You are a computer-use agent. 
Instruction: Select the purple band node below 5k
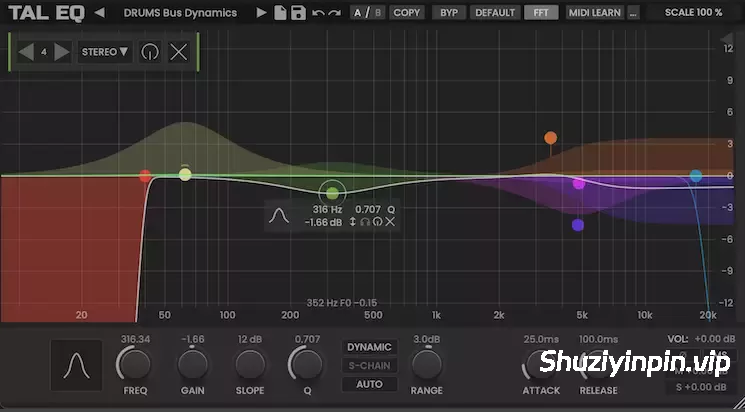click(x=578, y=225)
